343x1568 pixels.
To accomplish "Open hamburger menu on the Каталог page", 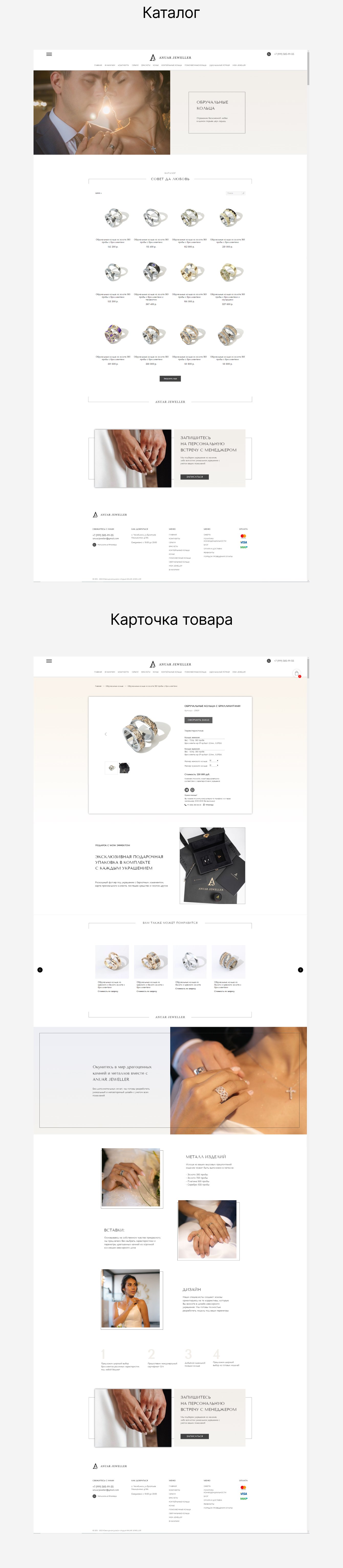I will point(49,54).
